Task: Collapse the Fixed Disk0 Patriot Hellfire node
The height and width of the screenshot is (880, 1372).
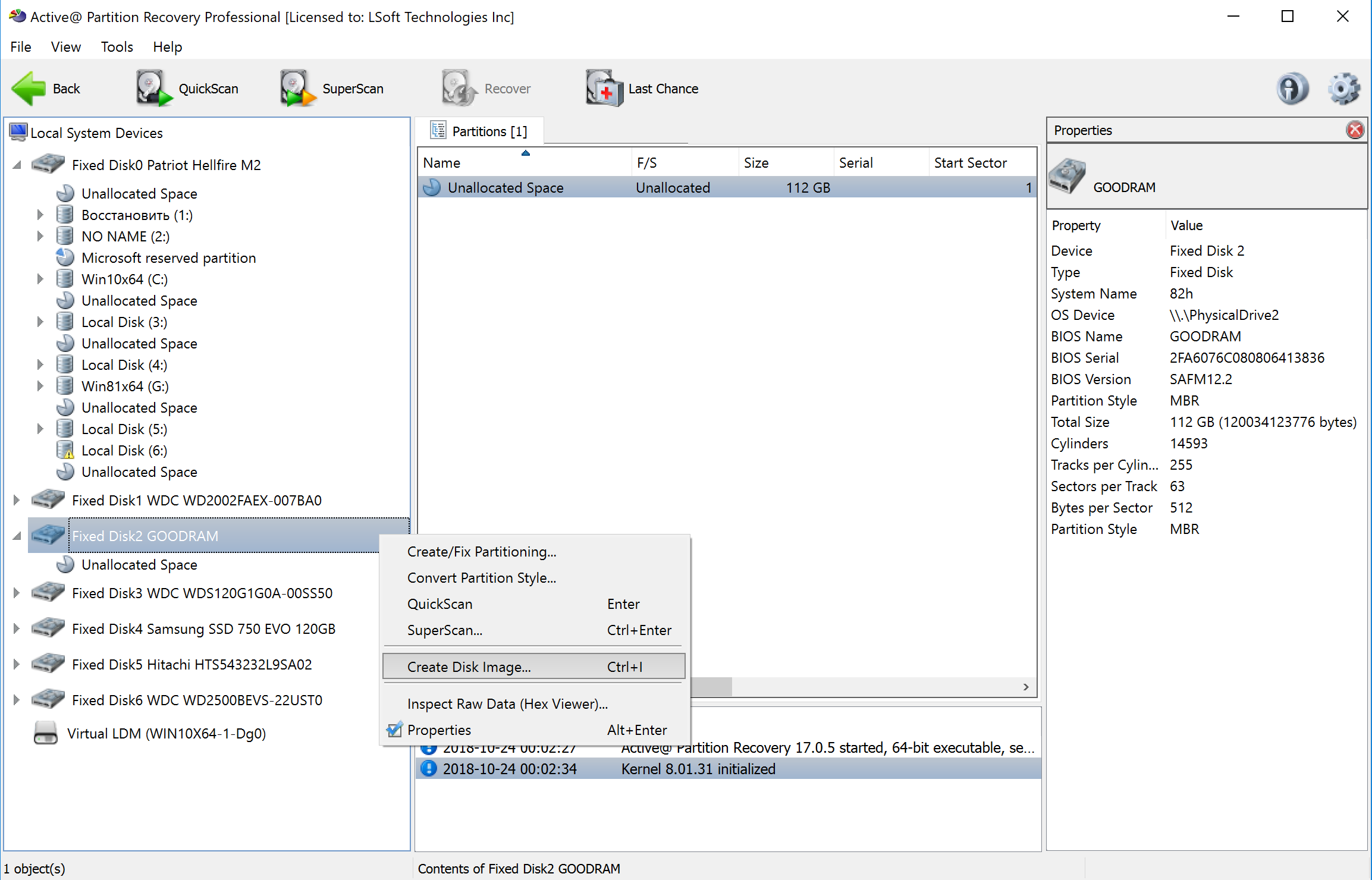Action: 15,165
